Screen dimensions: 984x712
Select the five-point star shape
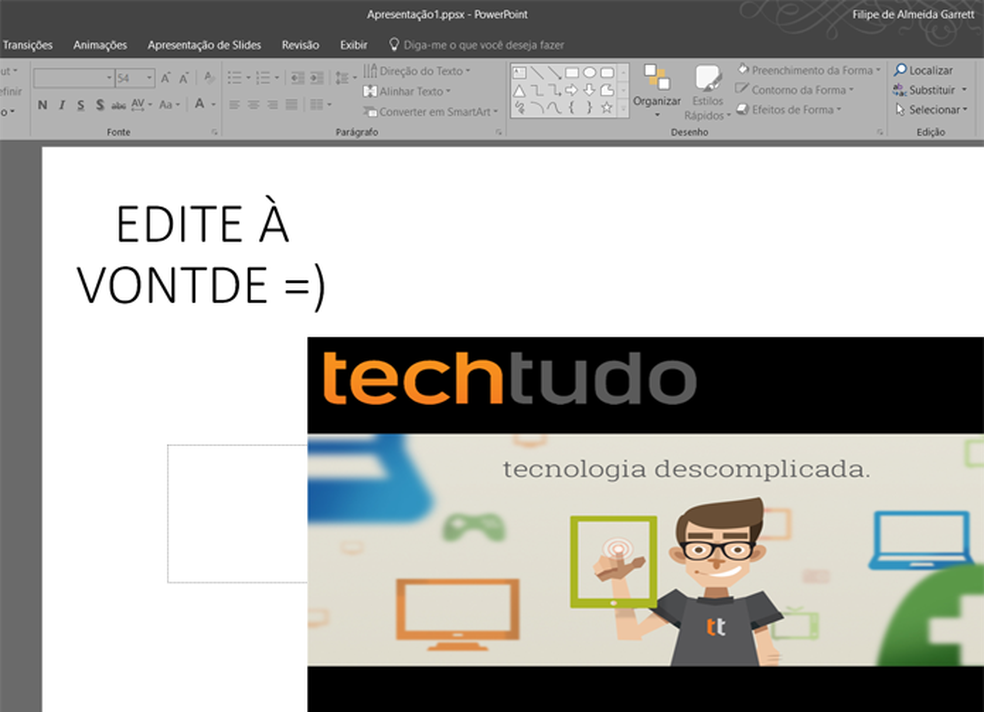pos(607,108)
